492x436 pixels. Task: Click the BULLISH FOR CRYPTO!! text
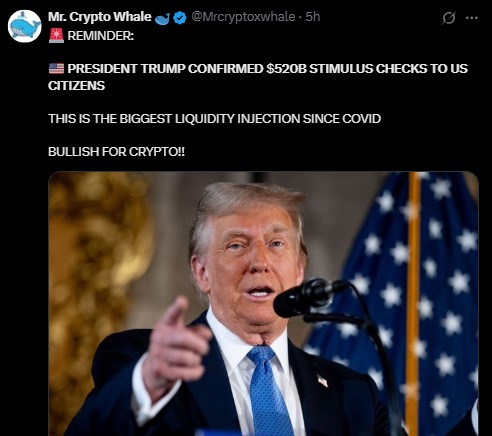[116, 152]
